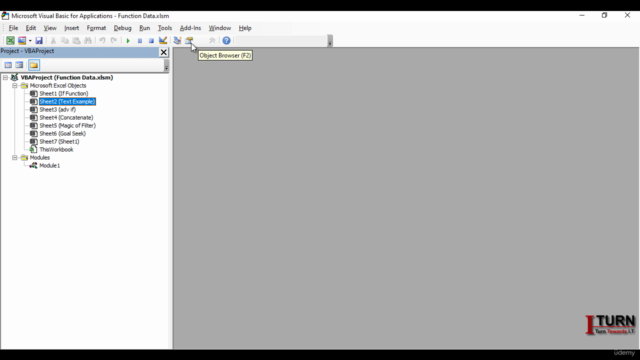Click the Cut scissors icon
Screen dimensions: 640x360
[x=53, y=40]
